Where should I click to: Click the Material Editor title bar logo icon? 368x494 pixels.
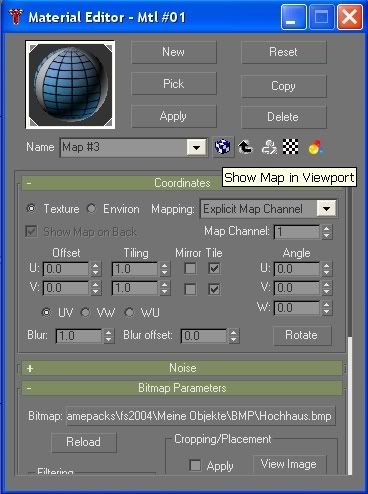click(x=15, y=17)
